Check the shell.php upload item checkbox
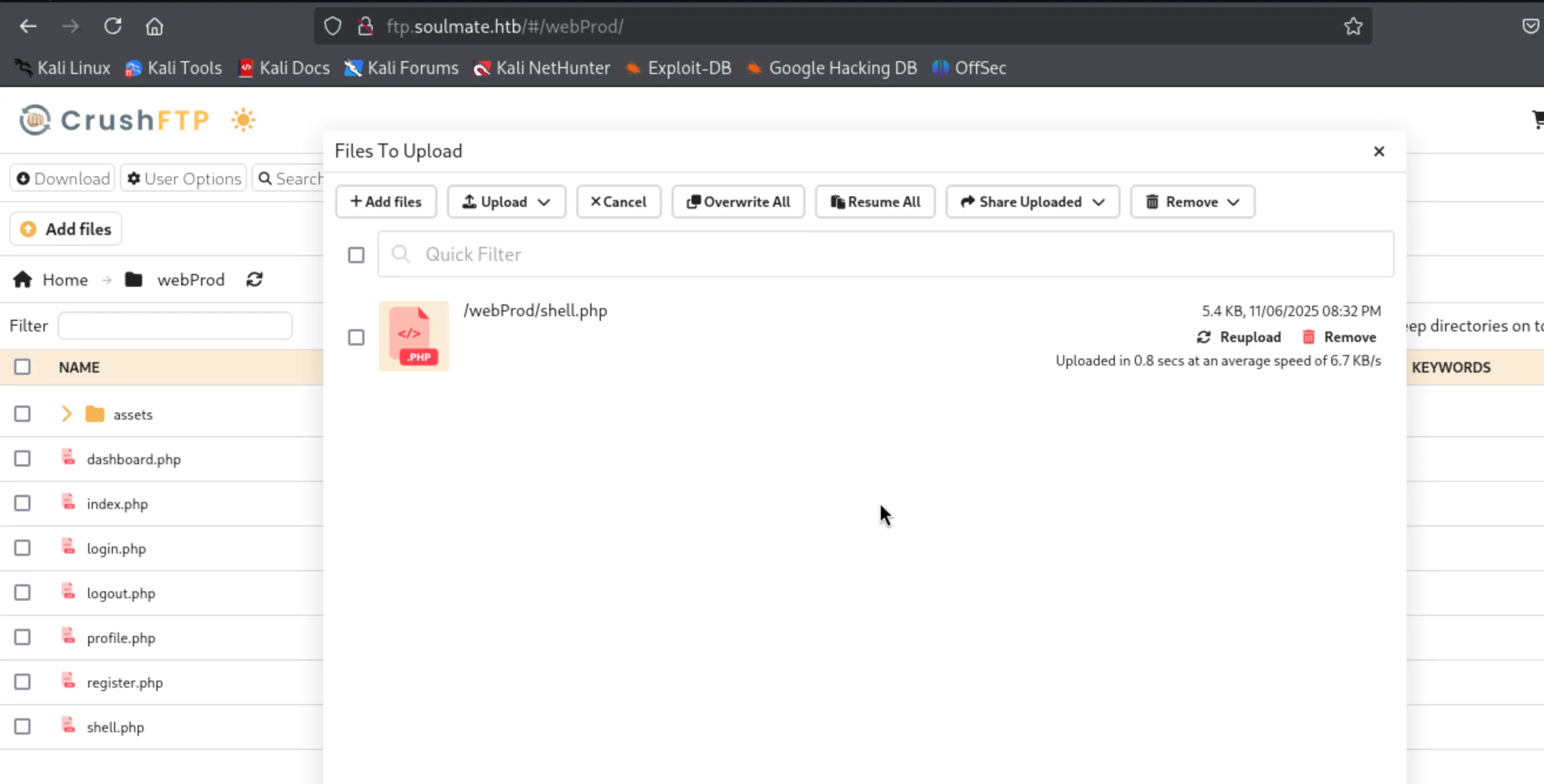The height and width of the screenshot is (784, 1544). [356, 337]
